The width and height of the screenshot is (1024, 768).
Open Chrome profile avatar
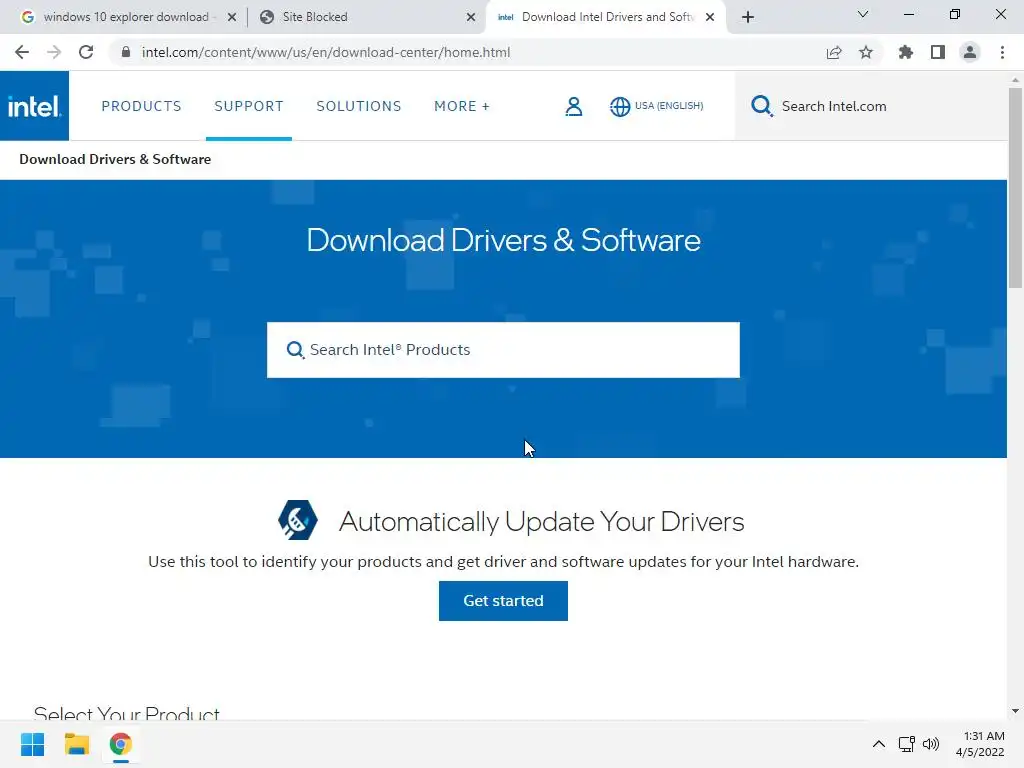[970, 52]
